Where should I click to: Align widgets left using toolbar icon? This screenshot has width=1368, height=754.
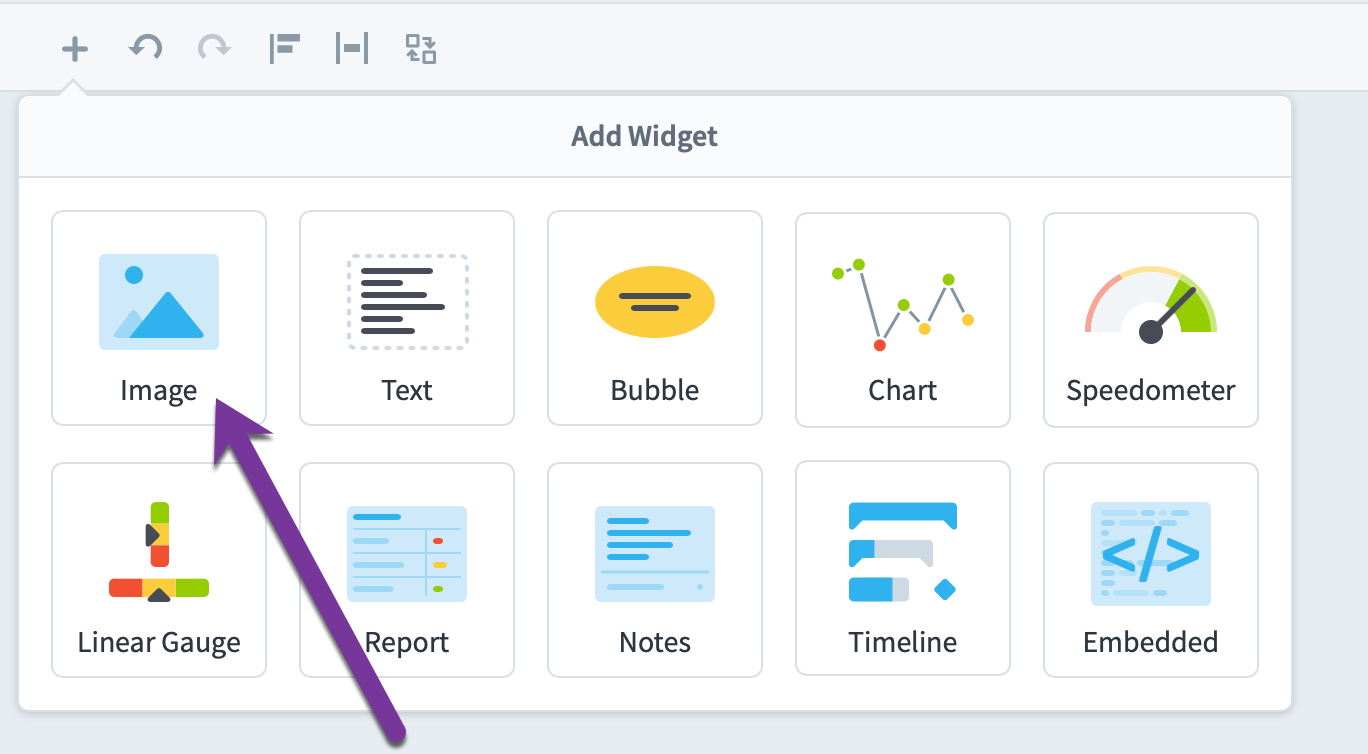(x=285, y=48)
